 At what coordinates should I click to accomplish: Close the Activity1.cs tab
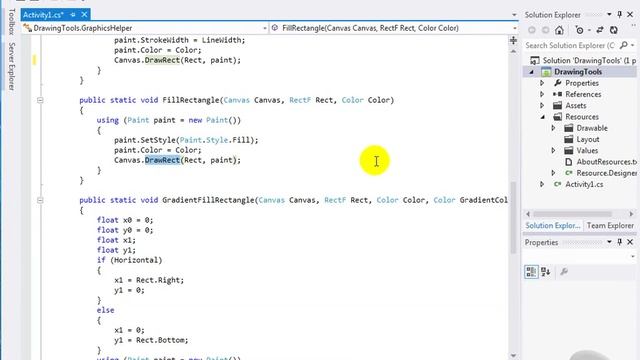pyautogui.click(x=84, y=15)
